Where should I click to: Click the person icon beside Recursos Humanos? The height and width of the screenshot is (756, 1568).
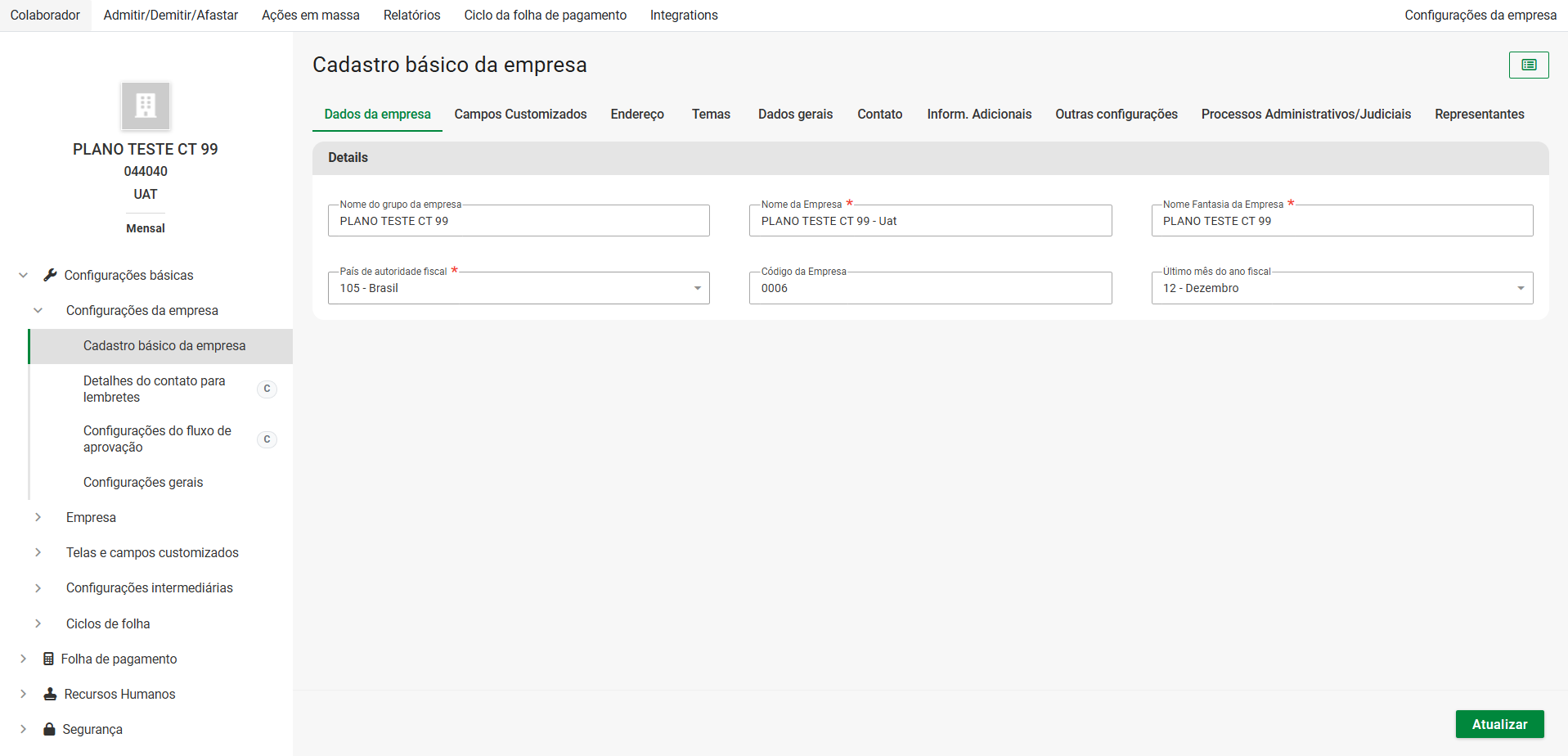(x=50, y=694)
